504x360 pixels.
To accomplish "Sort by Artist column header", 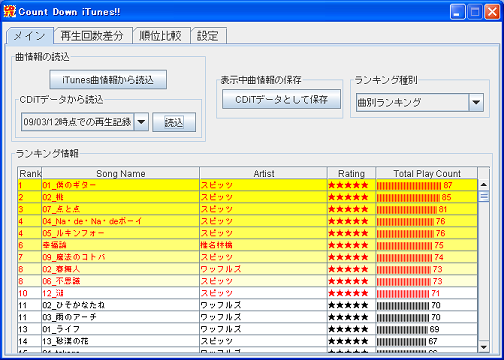I will point(264,173).
